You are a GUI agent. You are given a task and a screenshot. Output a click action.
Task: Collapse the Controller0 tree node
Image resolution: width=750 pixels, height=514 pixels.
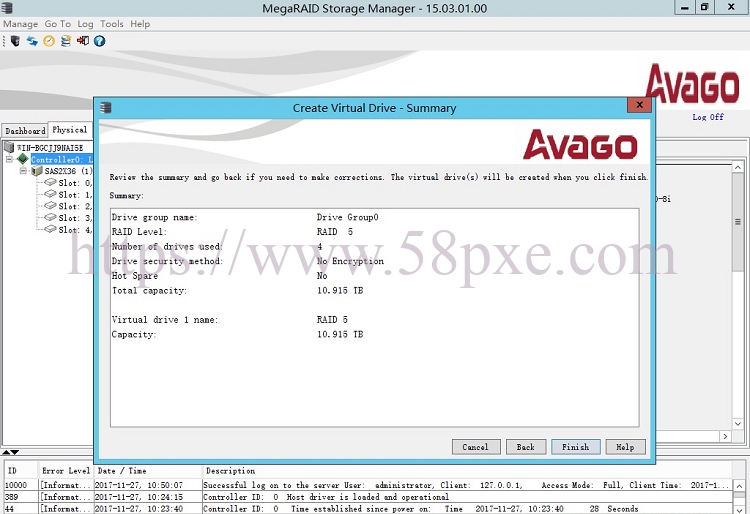(9, 159)
